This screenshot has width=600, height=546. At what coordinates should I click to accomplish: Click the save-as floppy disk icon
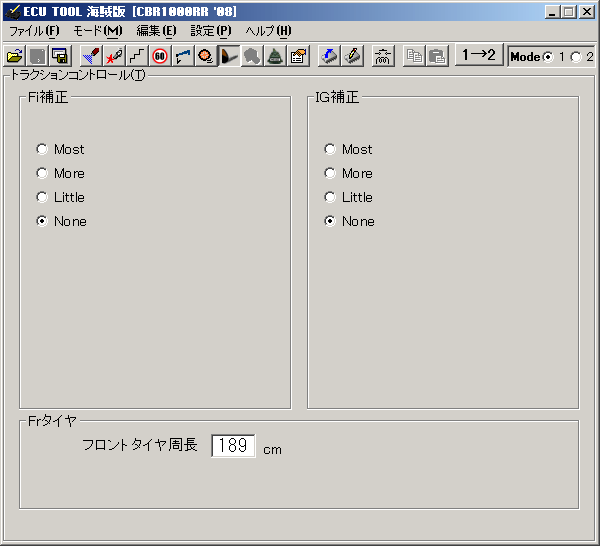point(60,56)
